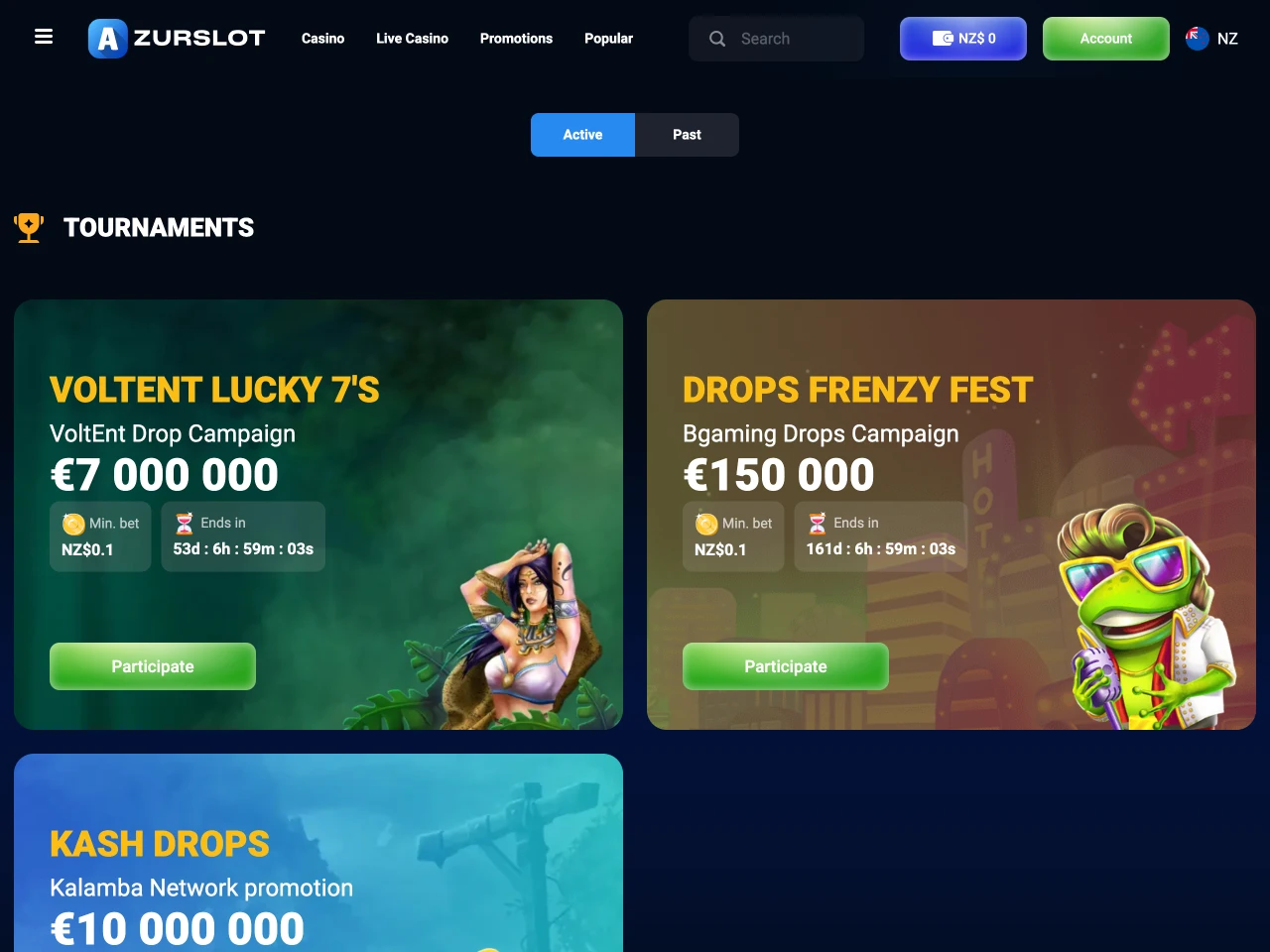Screen dimensions: 1270x952
Task: Go to the Promotions page
Action: (x=516, y=39)
